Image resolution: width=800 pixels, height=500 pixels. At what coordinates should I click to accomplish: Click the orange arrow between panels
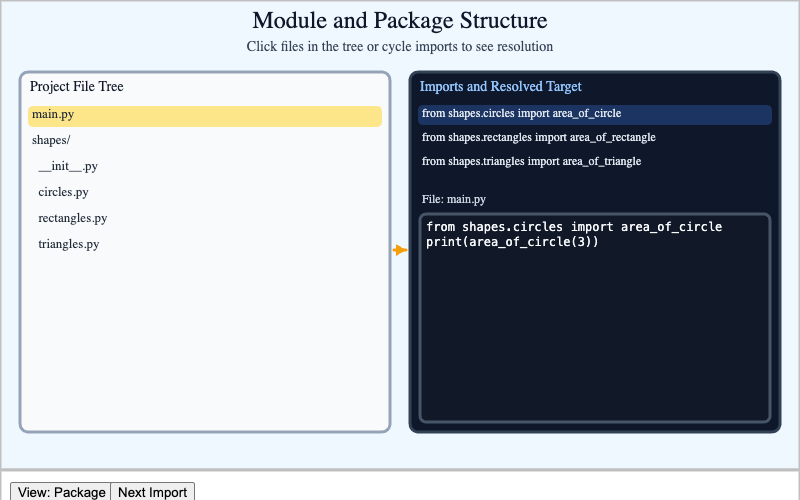400,250
